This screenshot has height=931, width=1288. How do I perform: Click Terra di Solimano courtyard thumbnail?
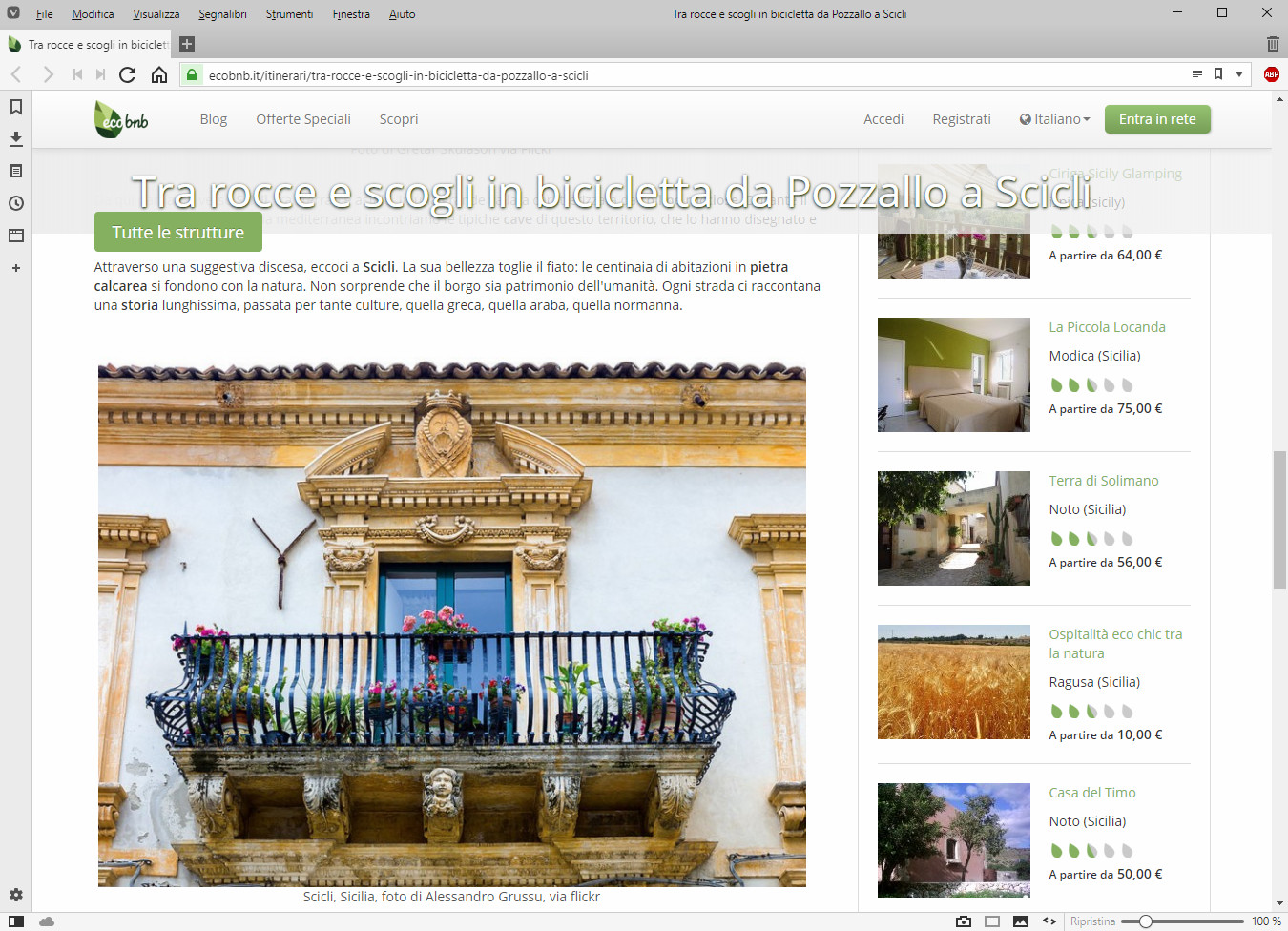[x=954, y=528]
